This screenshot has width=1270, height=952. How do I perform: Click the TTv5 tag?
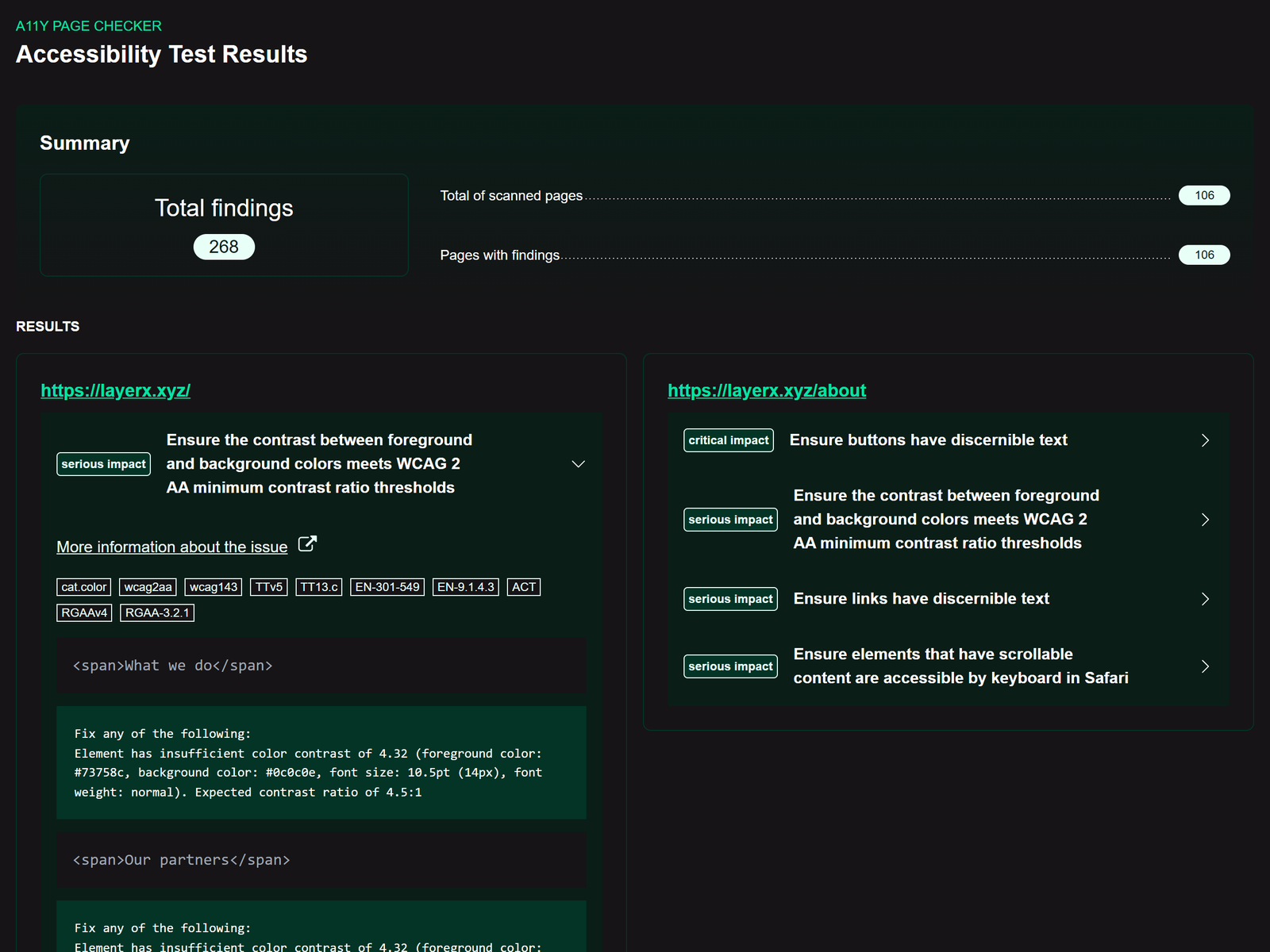click(269, 587)
